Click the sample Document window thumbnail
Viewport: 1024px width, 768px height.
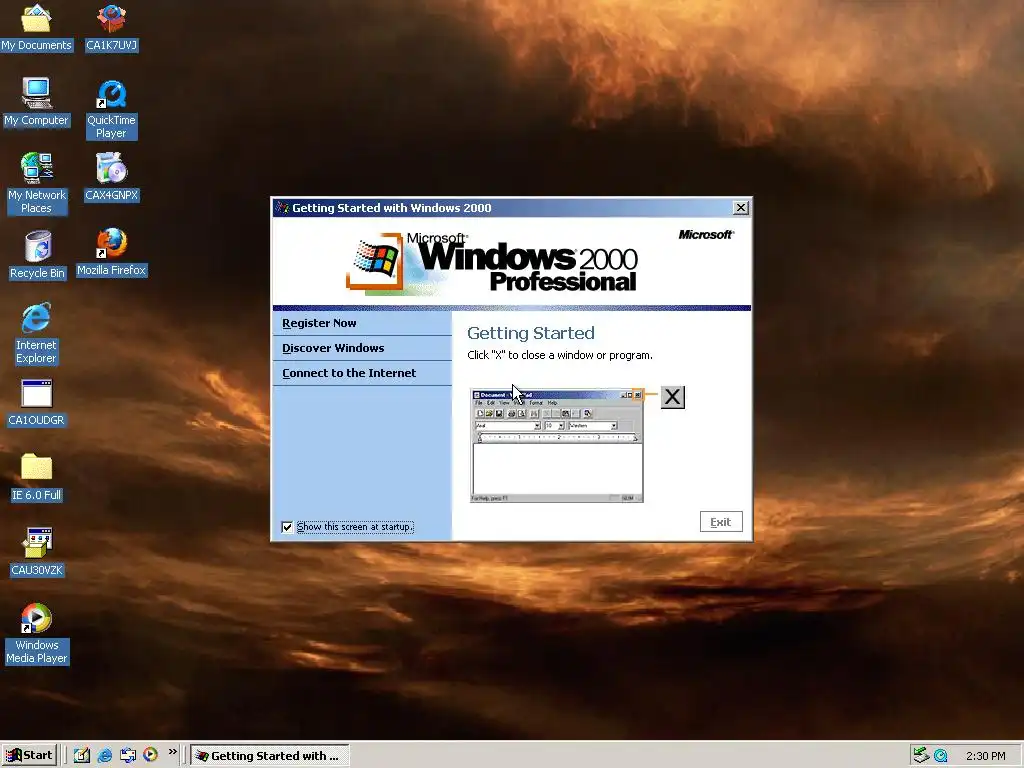(556, 446)
